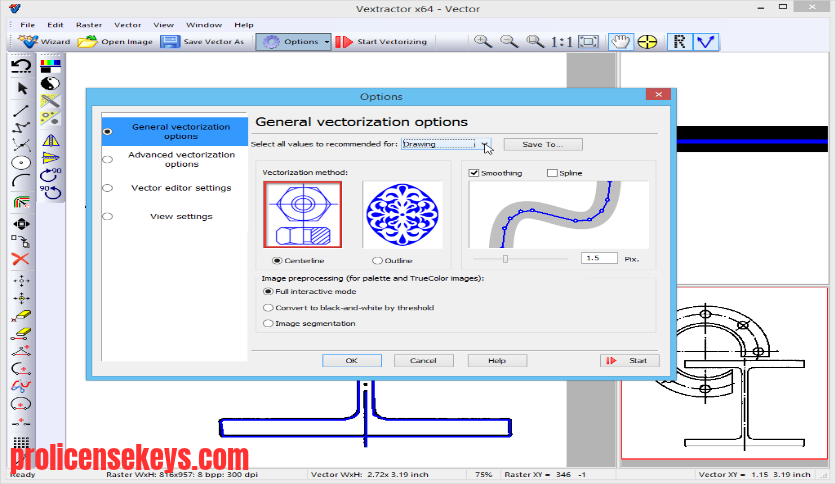The width and height of the screenshot is (836, 484).
Task: Select the arc drawing tool
Action: (x=21, y=181)
